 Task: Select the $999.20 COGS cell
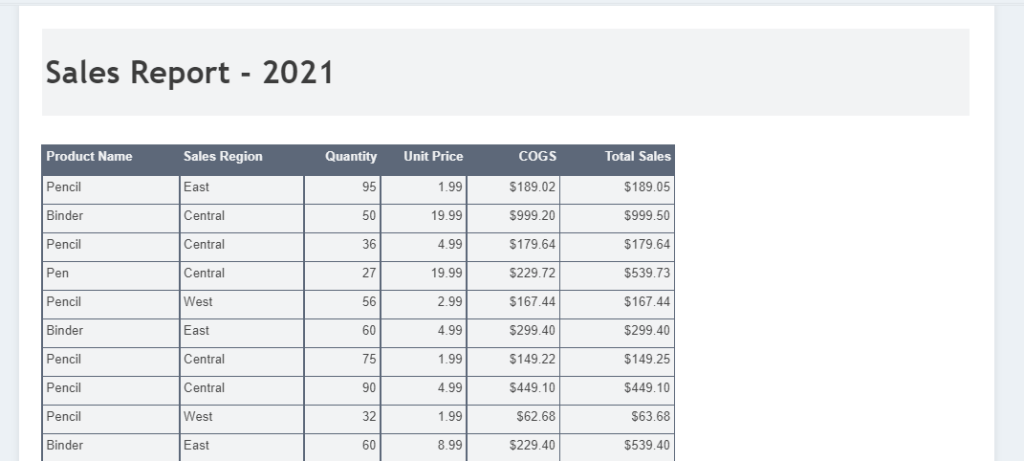tap(532, 216)
